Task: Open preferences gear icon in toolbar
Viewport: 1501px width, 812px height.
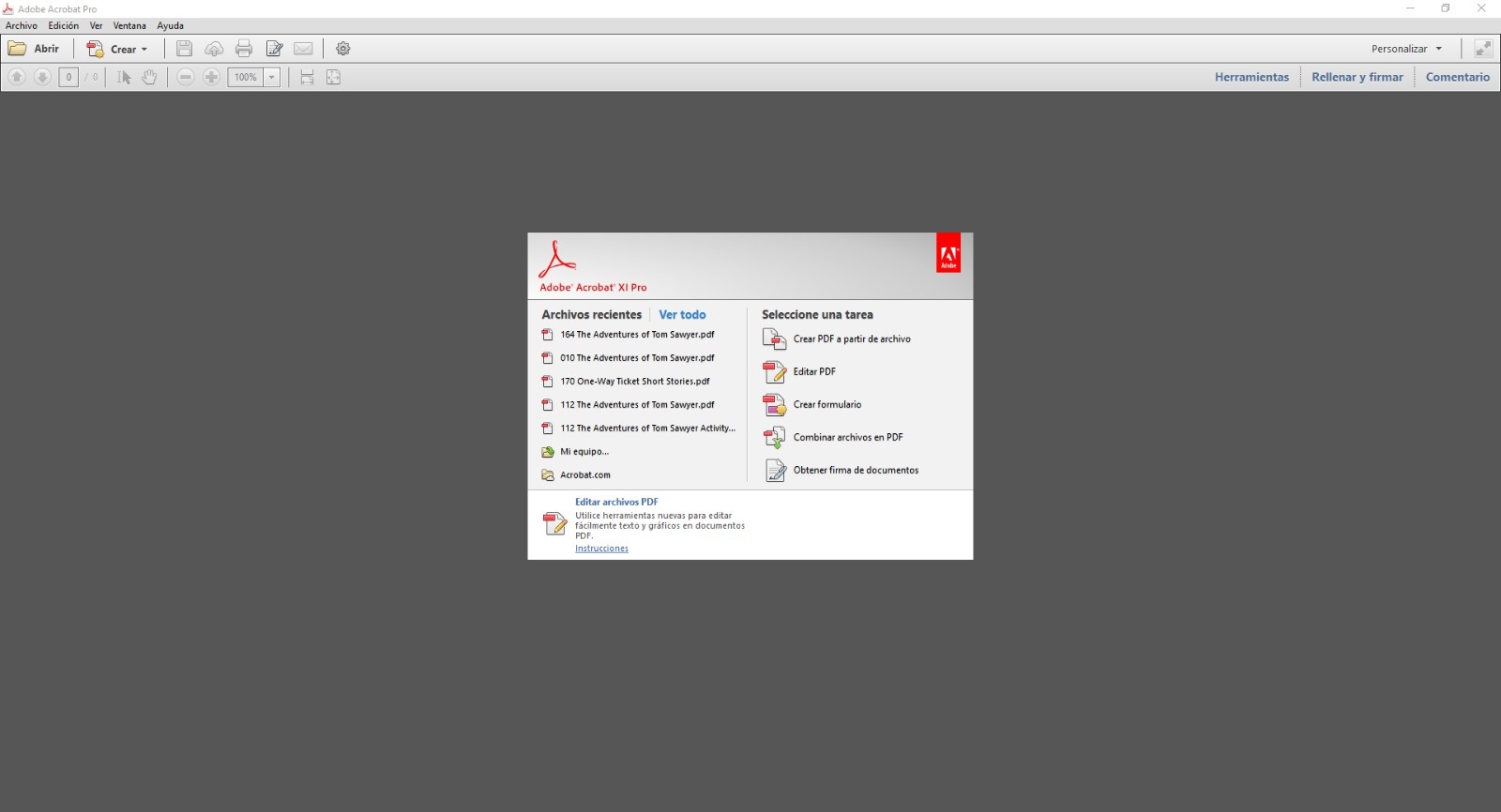Action: coord(343,49)
